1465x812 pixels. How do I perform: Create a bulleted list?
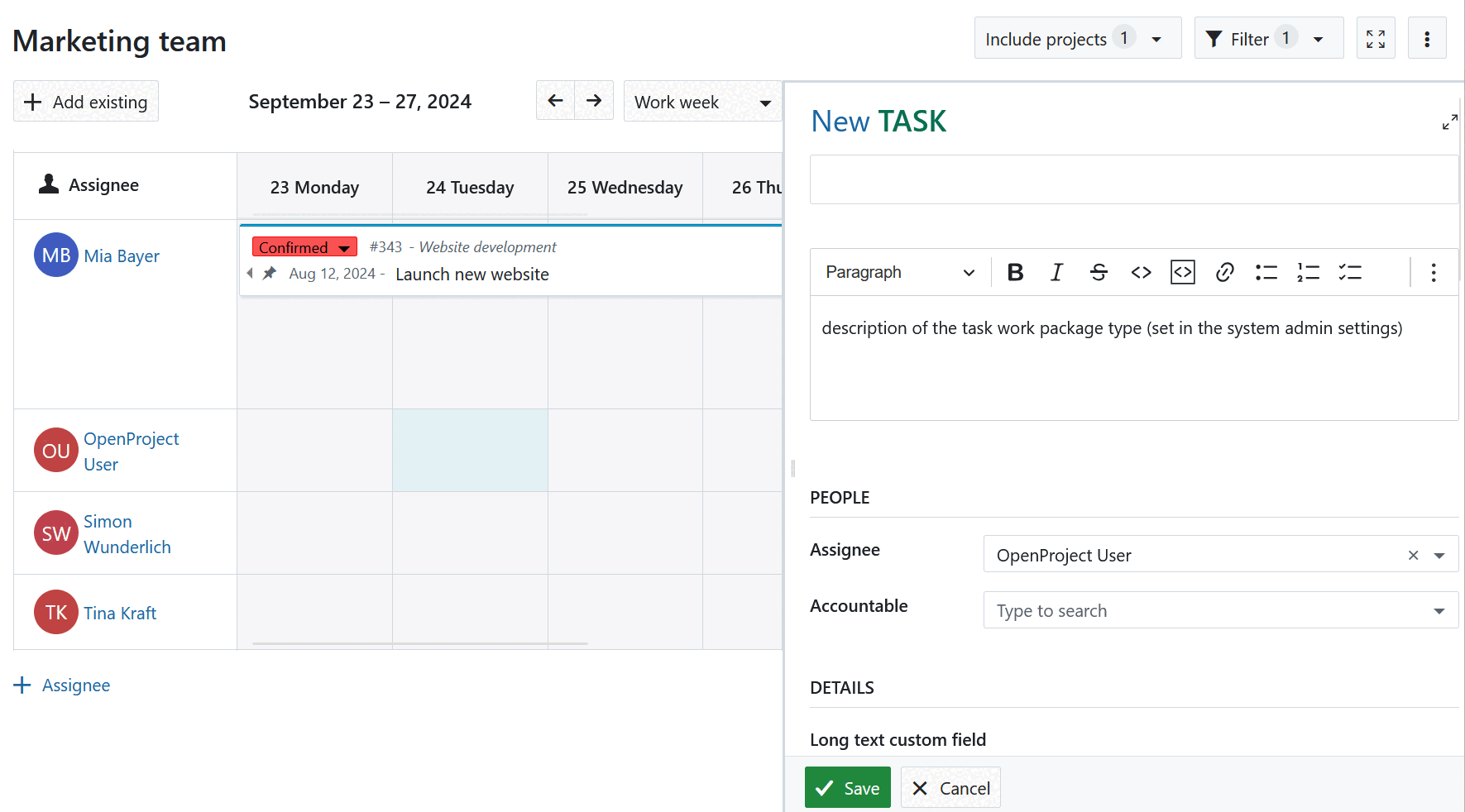[1266, 271]
